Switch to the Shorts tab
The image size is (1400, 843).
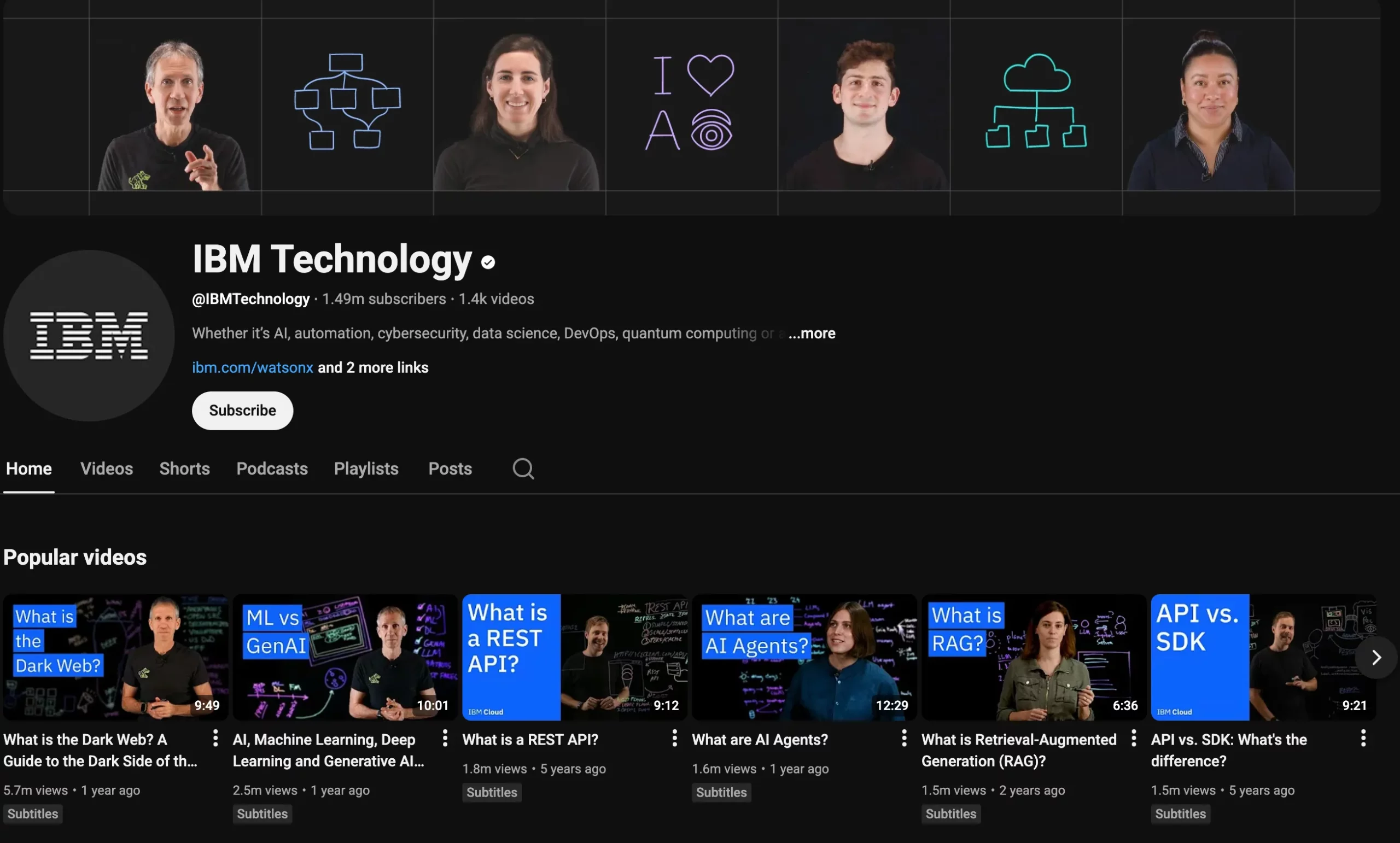click(185, 468)
